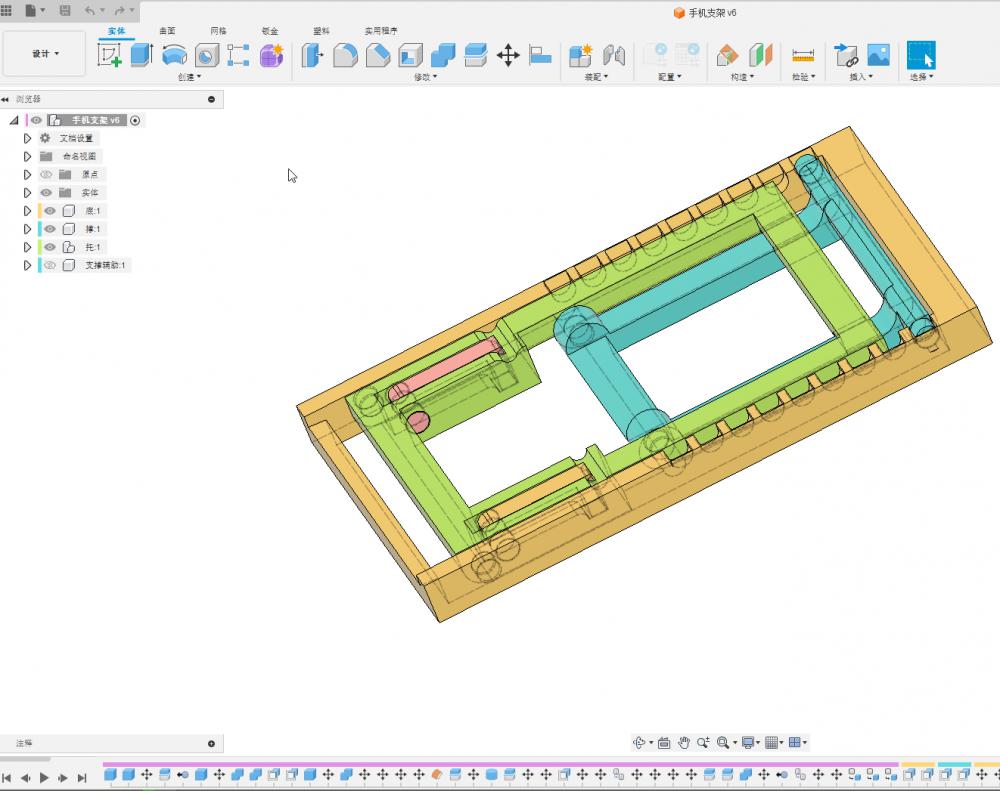Expand the 文档设置 node
The height and width of the screenshot is (791, 1000).
click(x=27, y=138)
